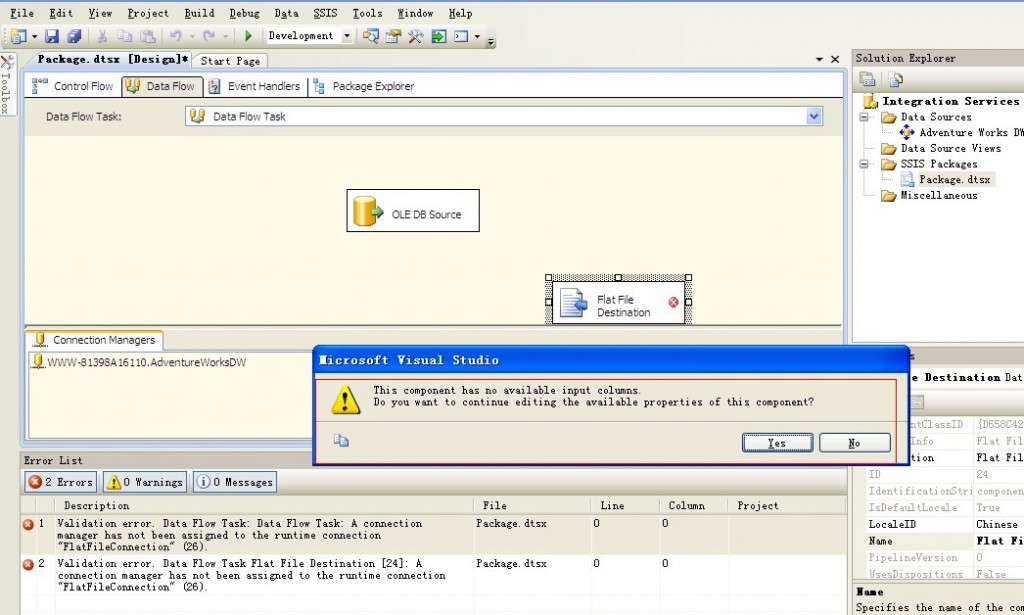Image resolution: width=1024 pixels, height=615 pixels.
Task: Click the Save All toolbar icon
Action: 73,37
